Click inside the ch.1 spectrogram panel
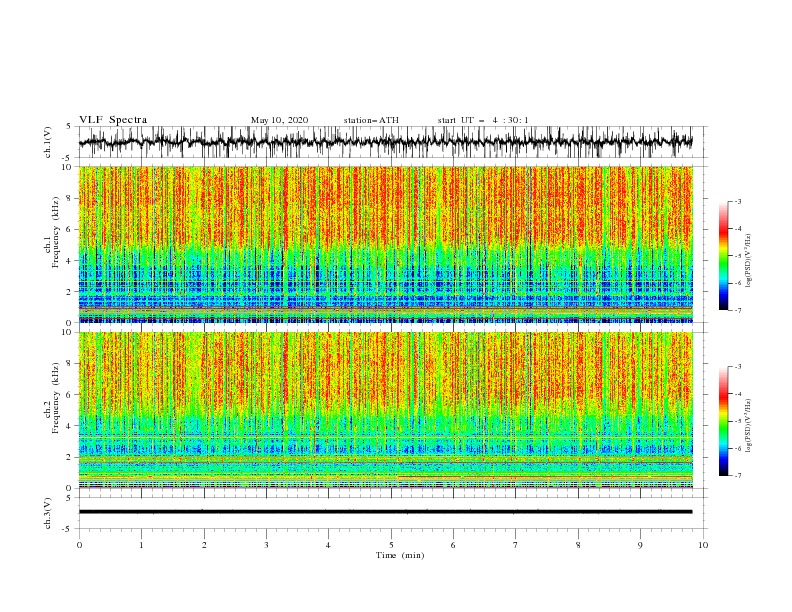The image size is (792, 612). pos(385,244)
